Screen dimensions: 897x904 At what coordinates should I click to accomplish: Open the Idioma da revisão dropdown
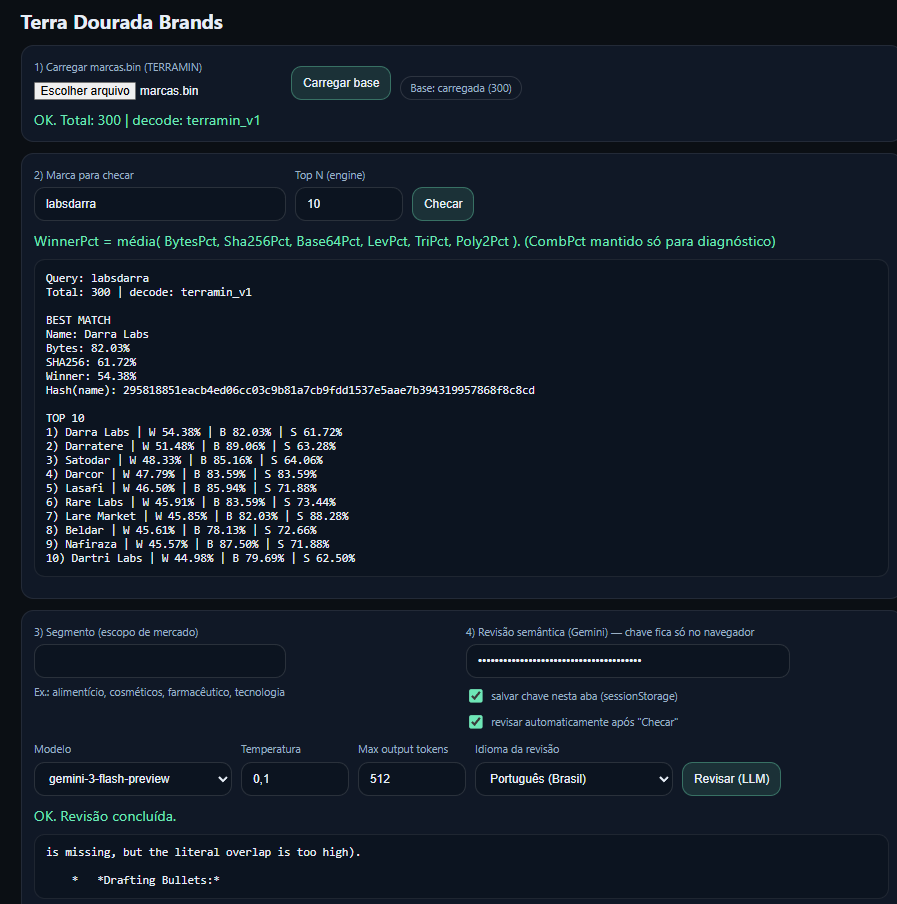pos(574,779)
